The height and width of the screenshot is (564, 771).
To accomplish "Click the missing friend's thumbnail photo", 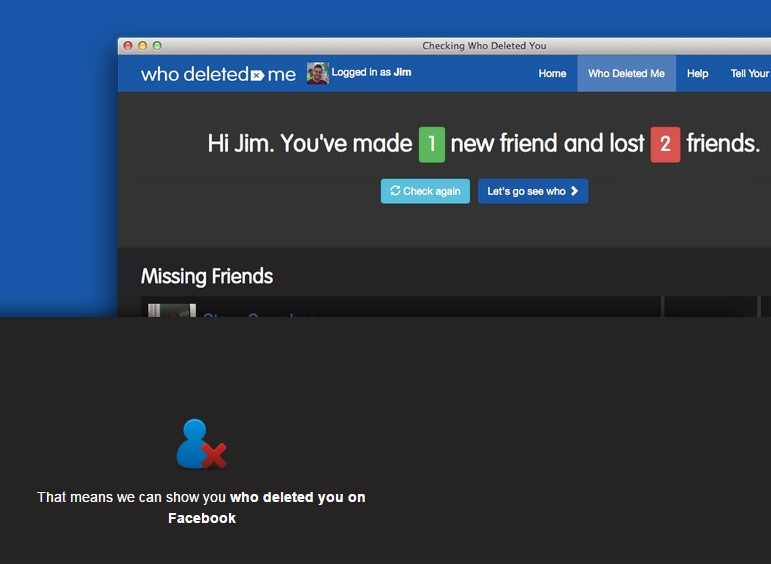I will point(171,311).
